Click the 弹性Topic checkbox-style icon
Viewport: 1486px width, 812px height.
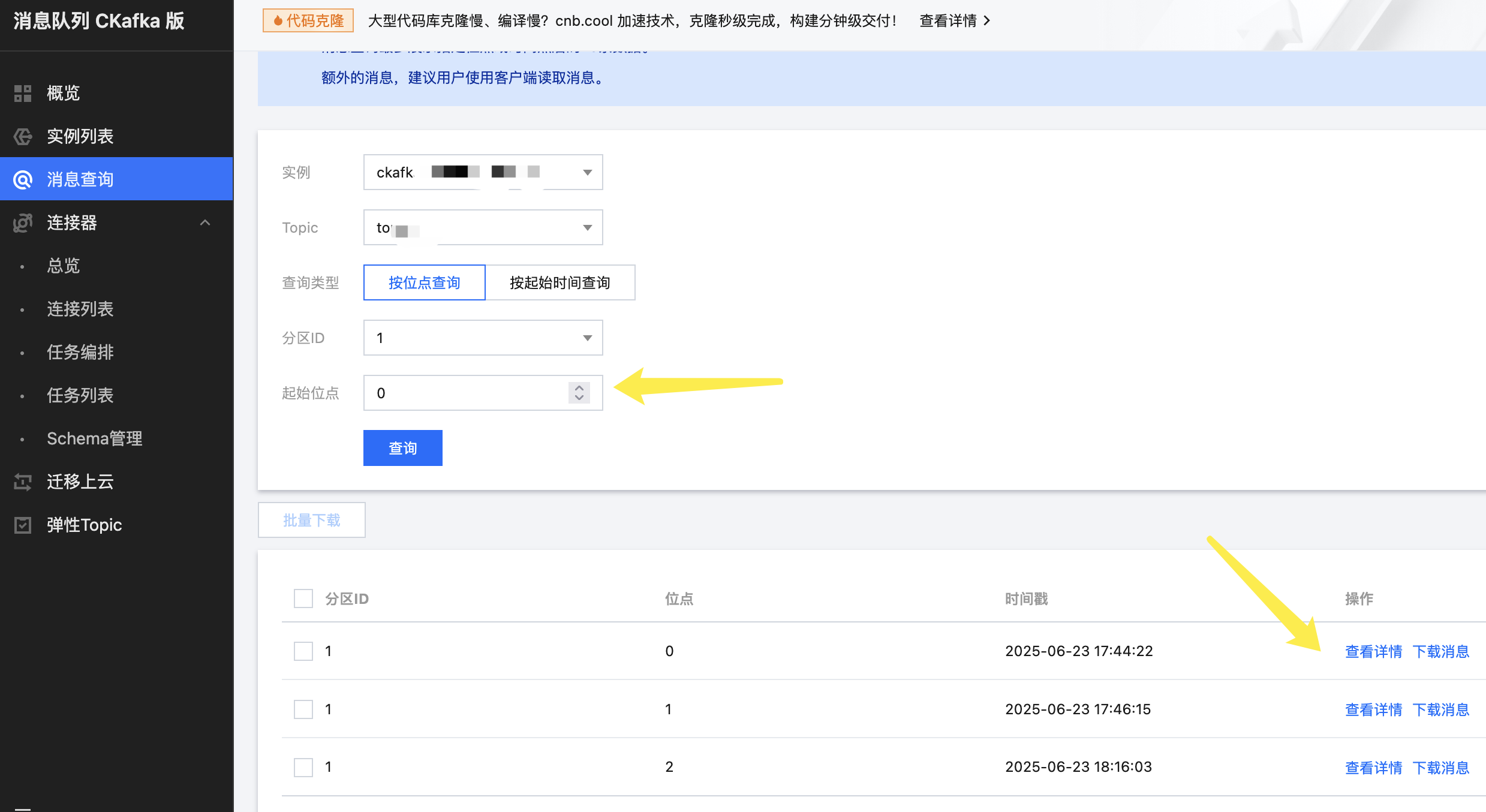click(23, 525)
